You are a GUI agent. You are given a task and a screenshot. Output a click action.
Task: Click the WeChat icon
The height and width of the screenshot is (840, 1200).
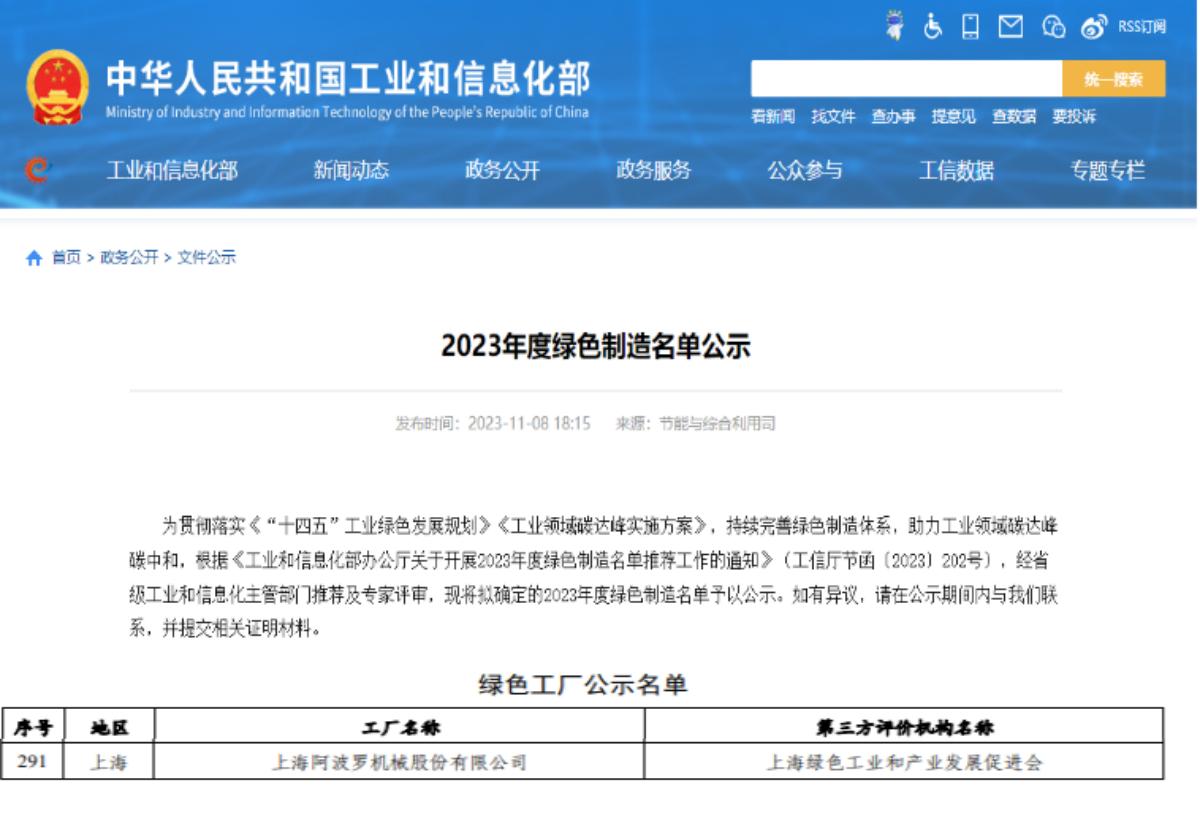pyautogui.click(x=1053, y=27)
